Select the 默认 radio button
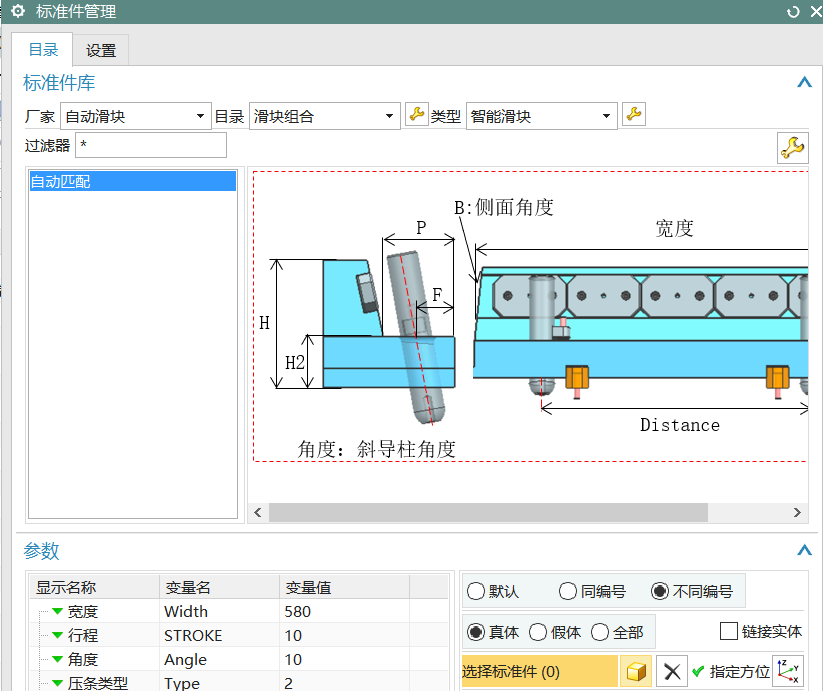Image resolution: width=823 pixels, height=691 pixels. pyautogui.click(x=476, y=591)
